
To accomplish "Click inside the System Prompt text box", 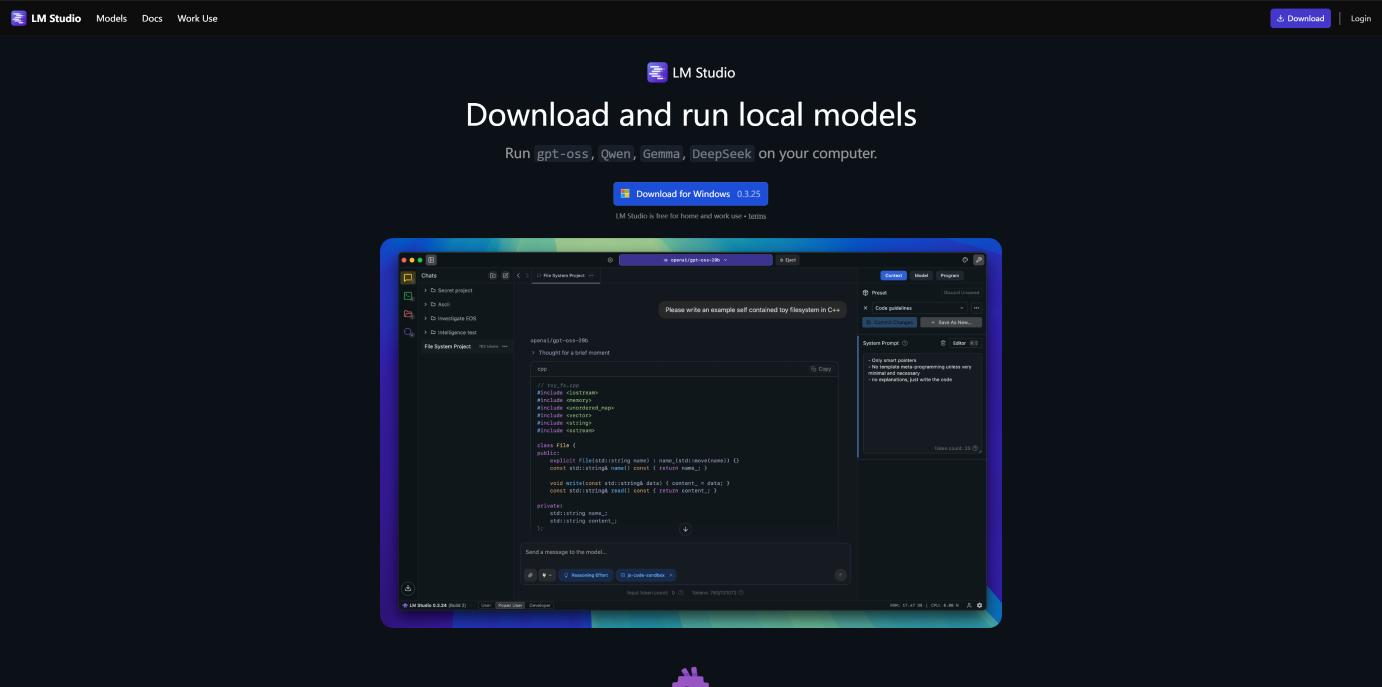I will pyautogui.click(x=921, y=404).
